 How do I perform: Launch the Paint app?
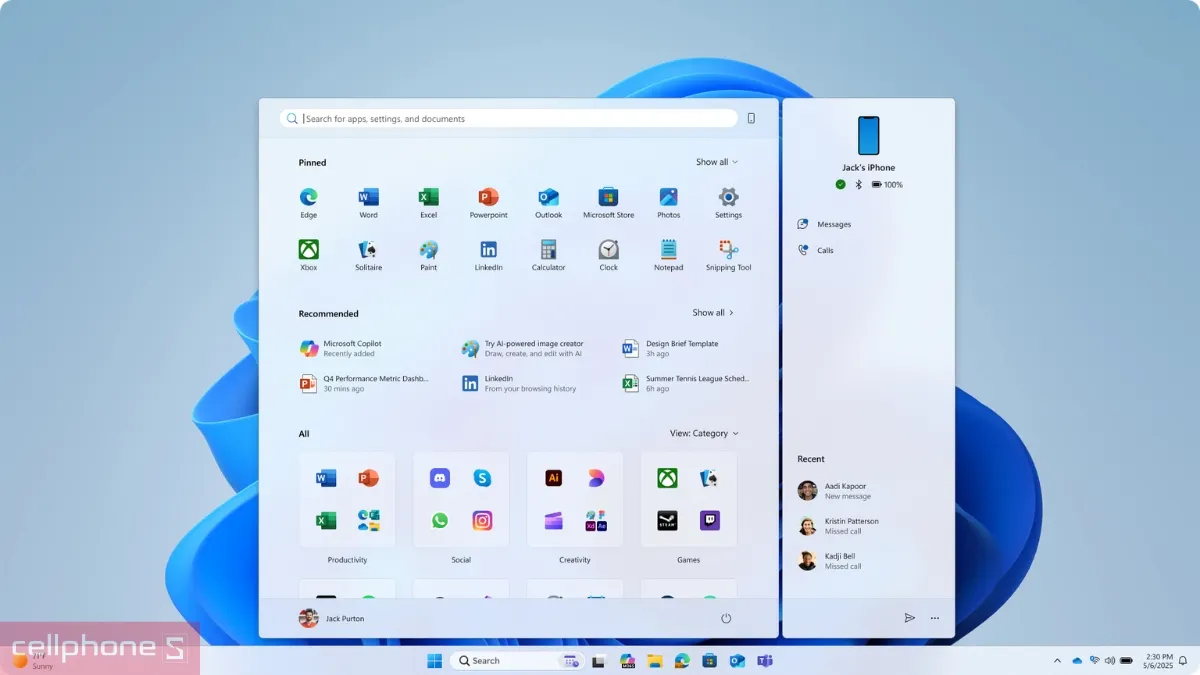[x=428, y=255]
